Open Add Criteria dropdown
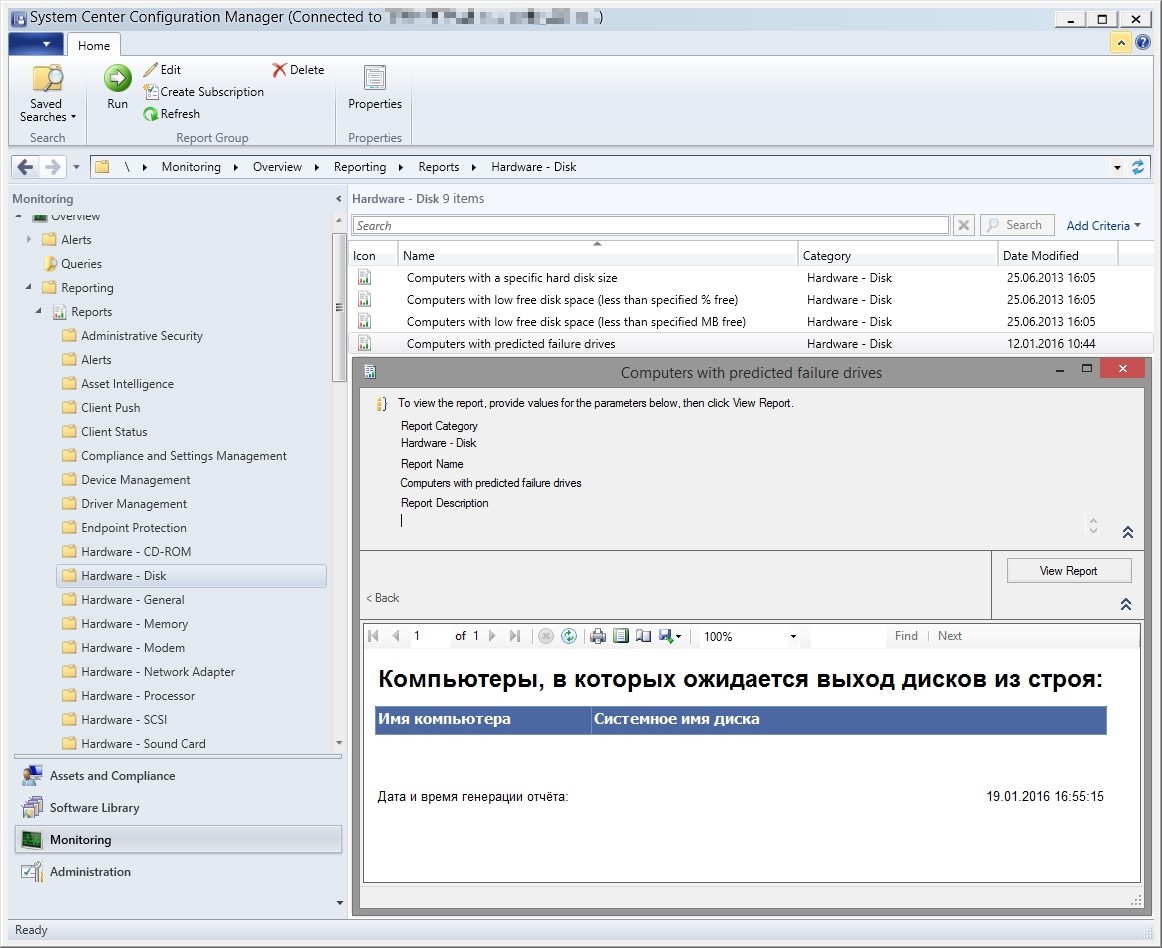1162x948 pixels. [1103, 226]
